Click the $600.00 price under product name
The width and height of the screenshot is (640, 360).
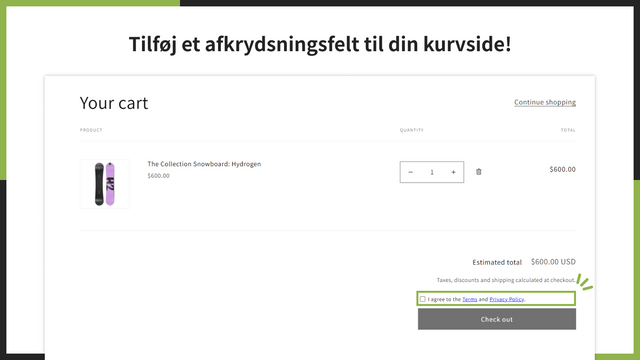tap(158, 176)
